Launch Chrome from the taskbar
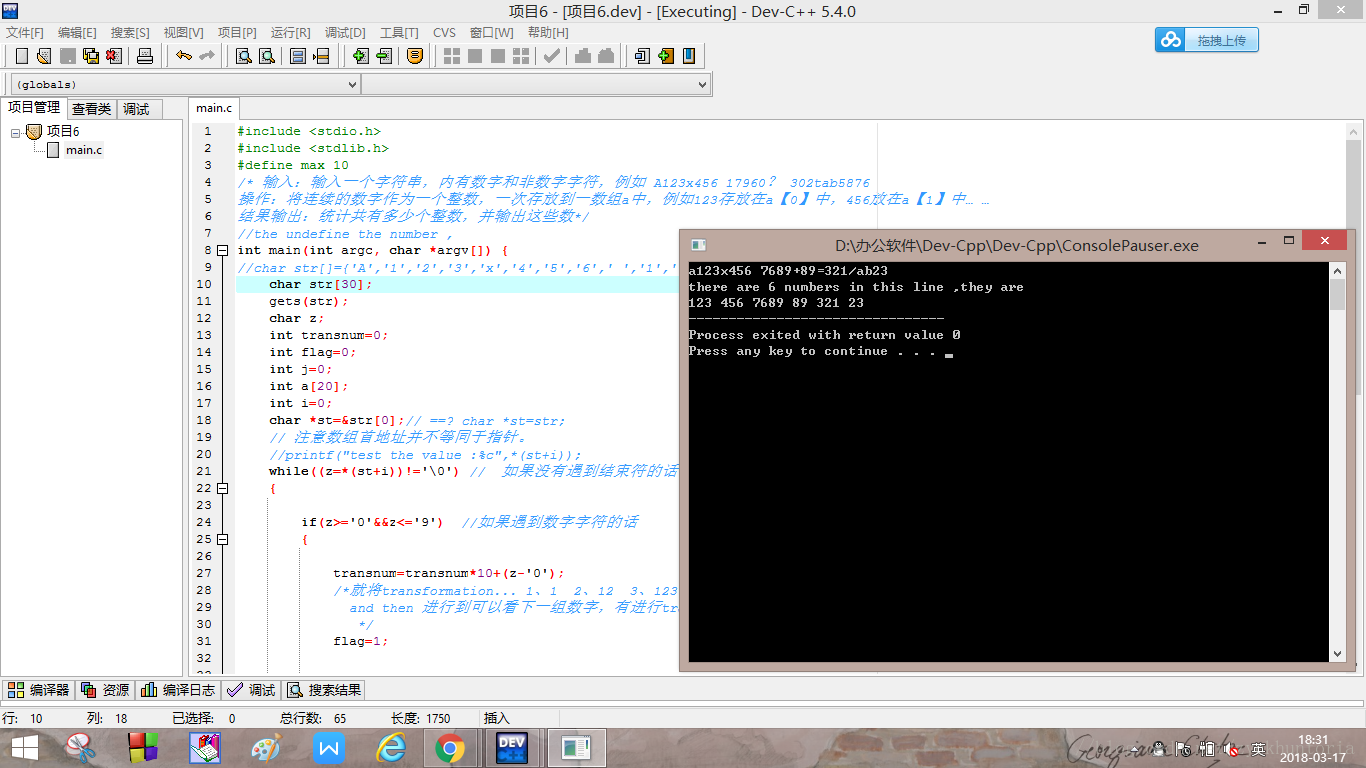1366x768 pixels. click(x=450, y=747)
